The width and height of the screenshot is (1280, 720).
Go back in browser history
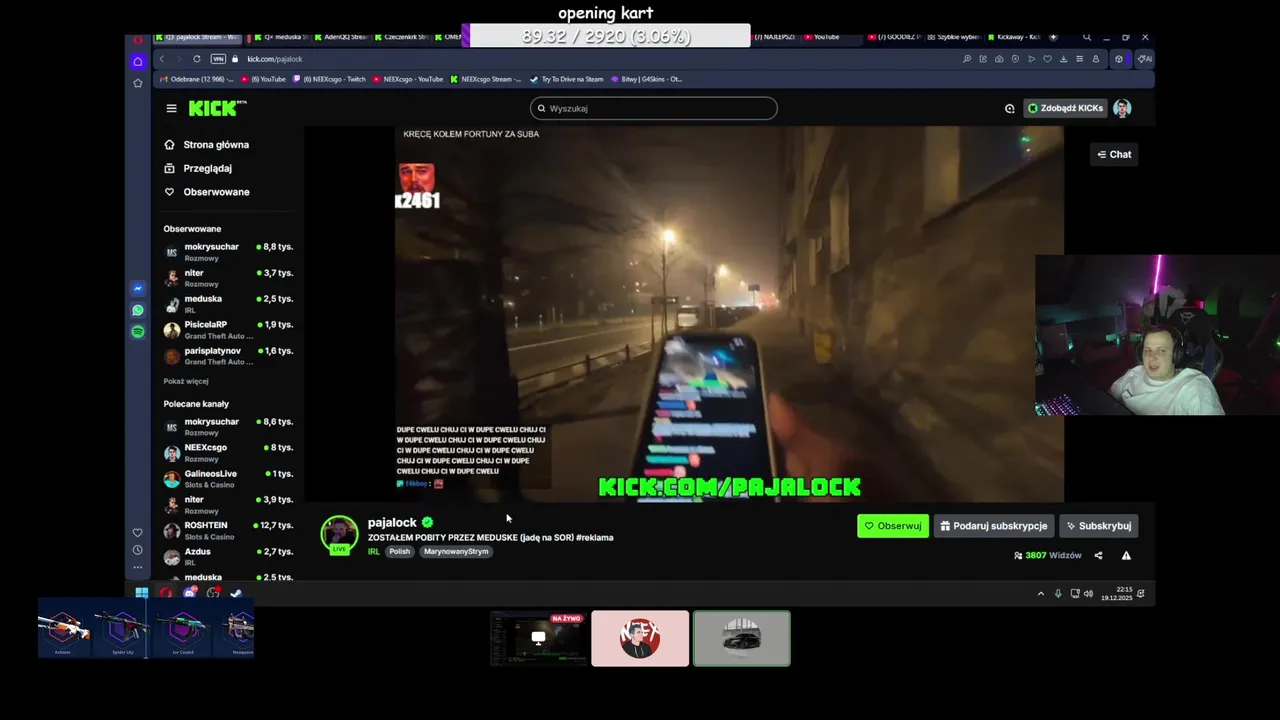coord(162,59)
